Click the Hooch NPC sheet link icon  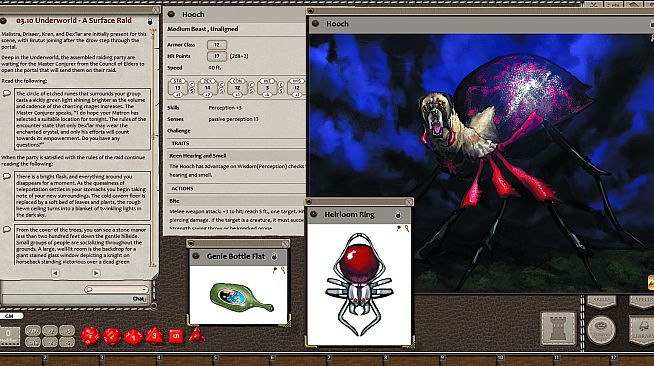click(x=171, y=15)
